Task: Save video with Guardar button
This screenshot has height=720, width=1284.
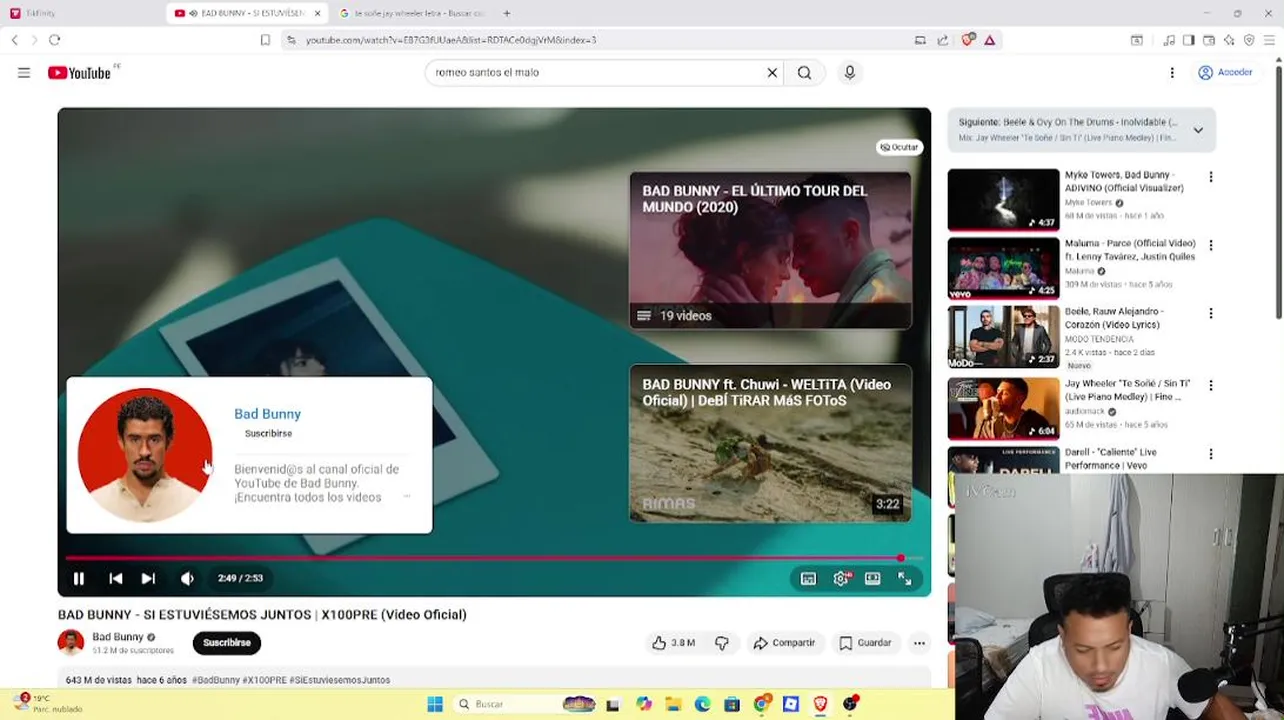Action: point(865,643)
